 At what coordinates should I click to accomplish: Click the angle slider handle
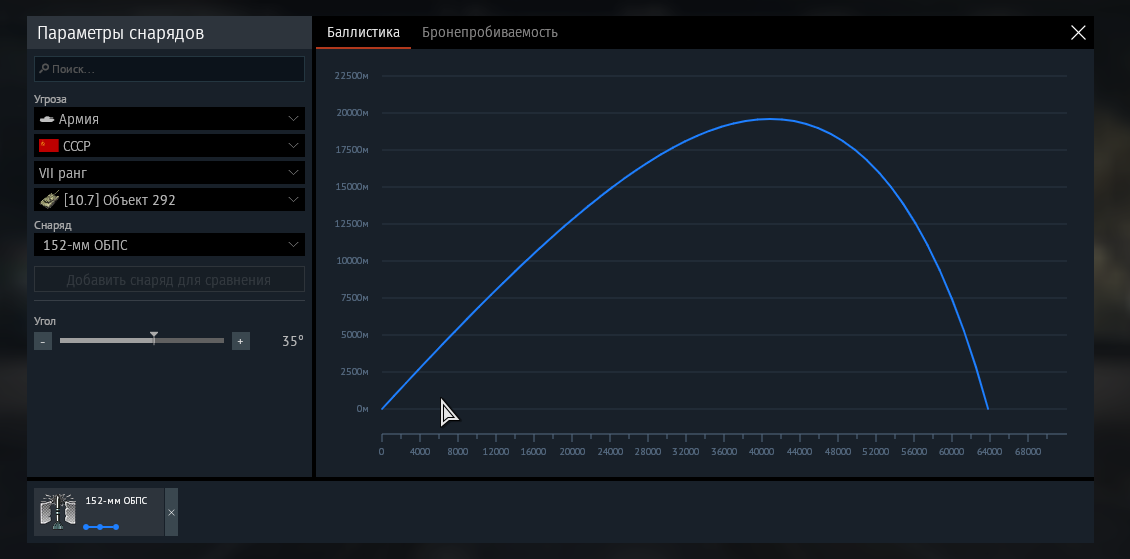click(154, 338)
